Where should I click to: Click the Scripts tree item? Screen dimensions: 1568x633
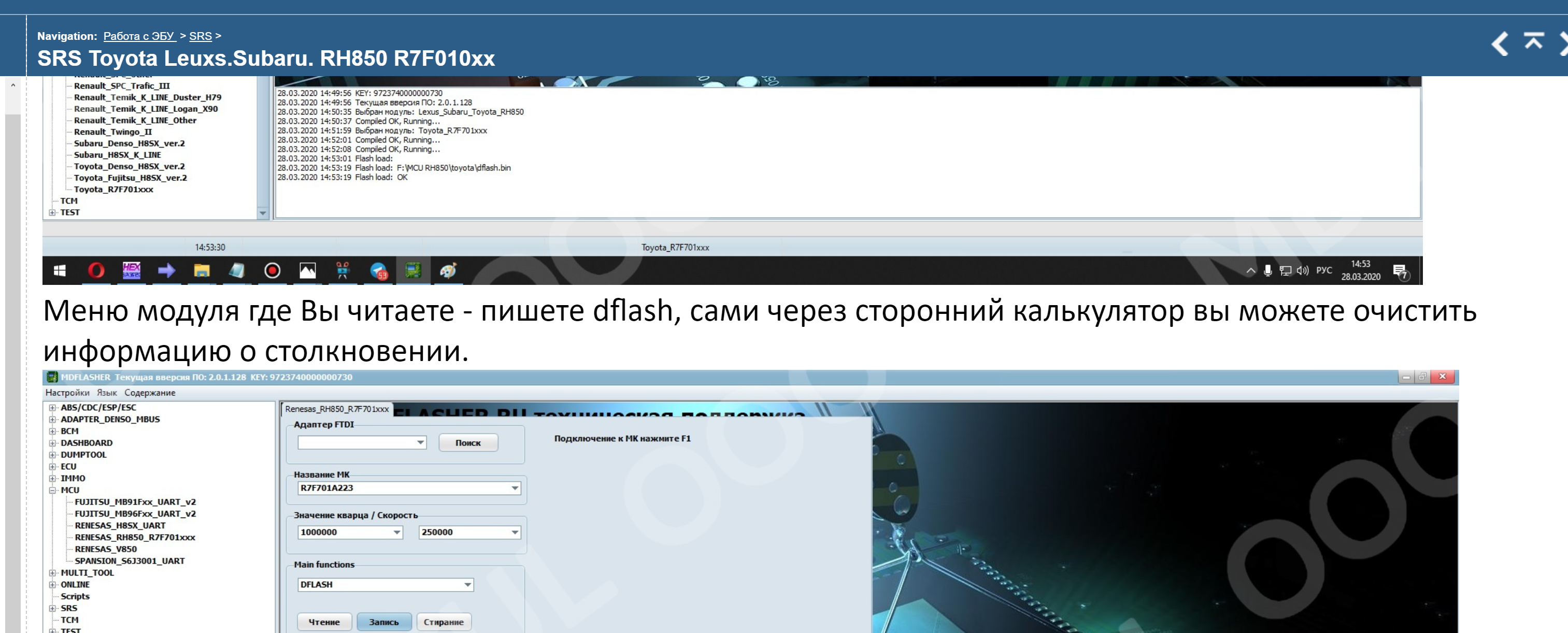[x=75, y=597]
